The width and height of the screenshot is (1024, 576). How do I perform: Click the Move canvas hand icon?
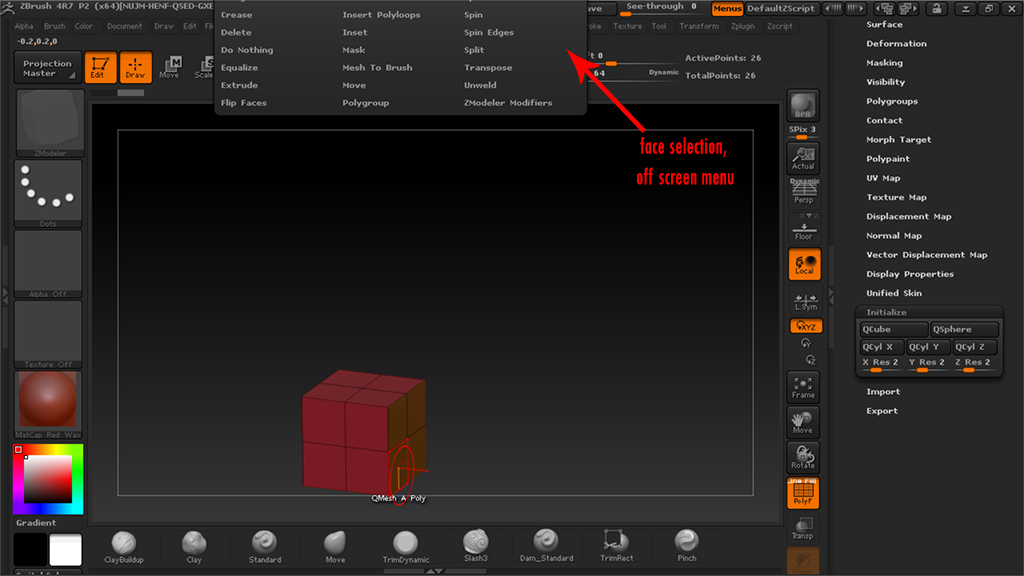803,423
